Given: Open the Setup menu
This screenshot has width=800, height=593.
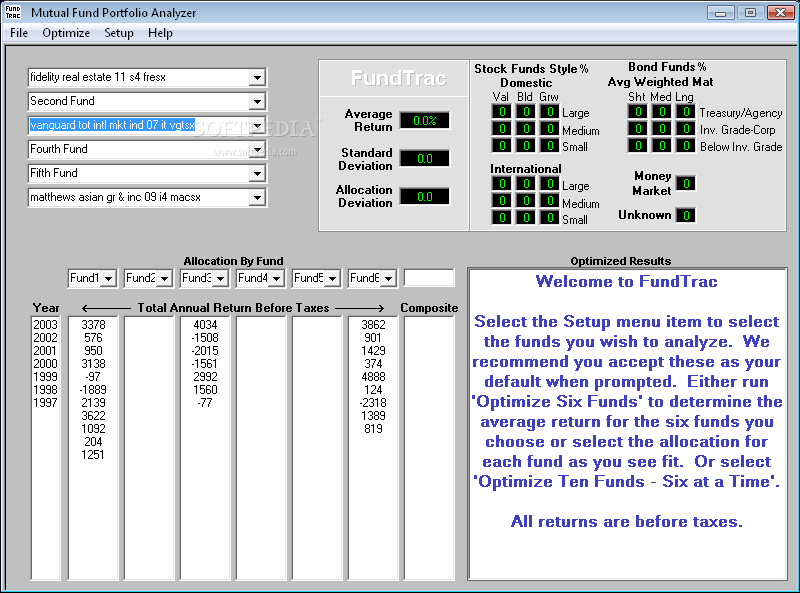Looking at the screenshot, I should point(119,33).
